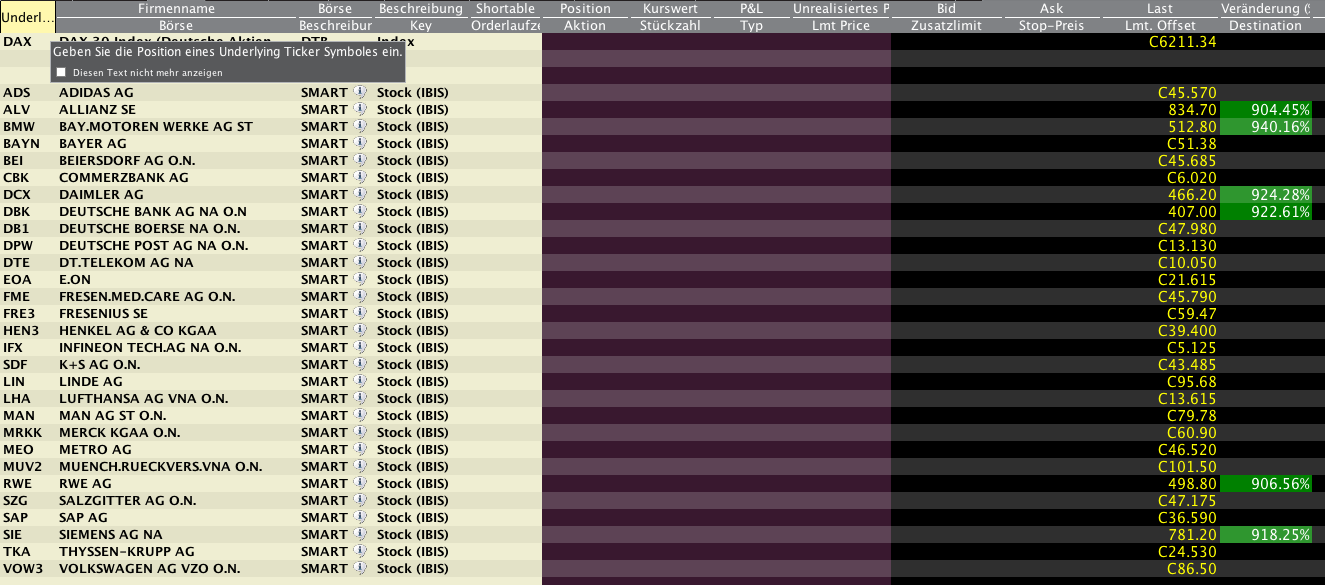The image size is (1325, 585).
Task: Select the C101.50 last price value
Action: click(1187, 467)
